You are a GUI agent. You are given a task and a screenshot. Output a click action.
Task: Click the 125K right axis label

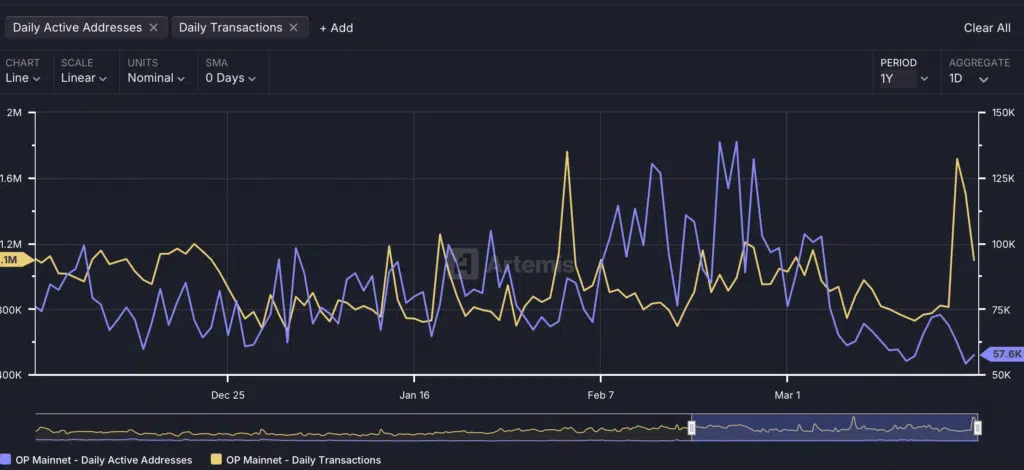1003,178
